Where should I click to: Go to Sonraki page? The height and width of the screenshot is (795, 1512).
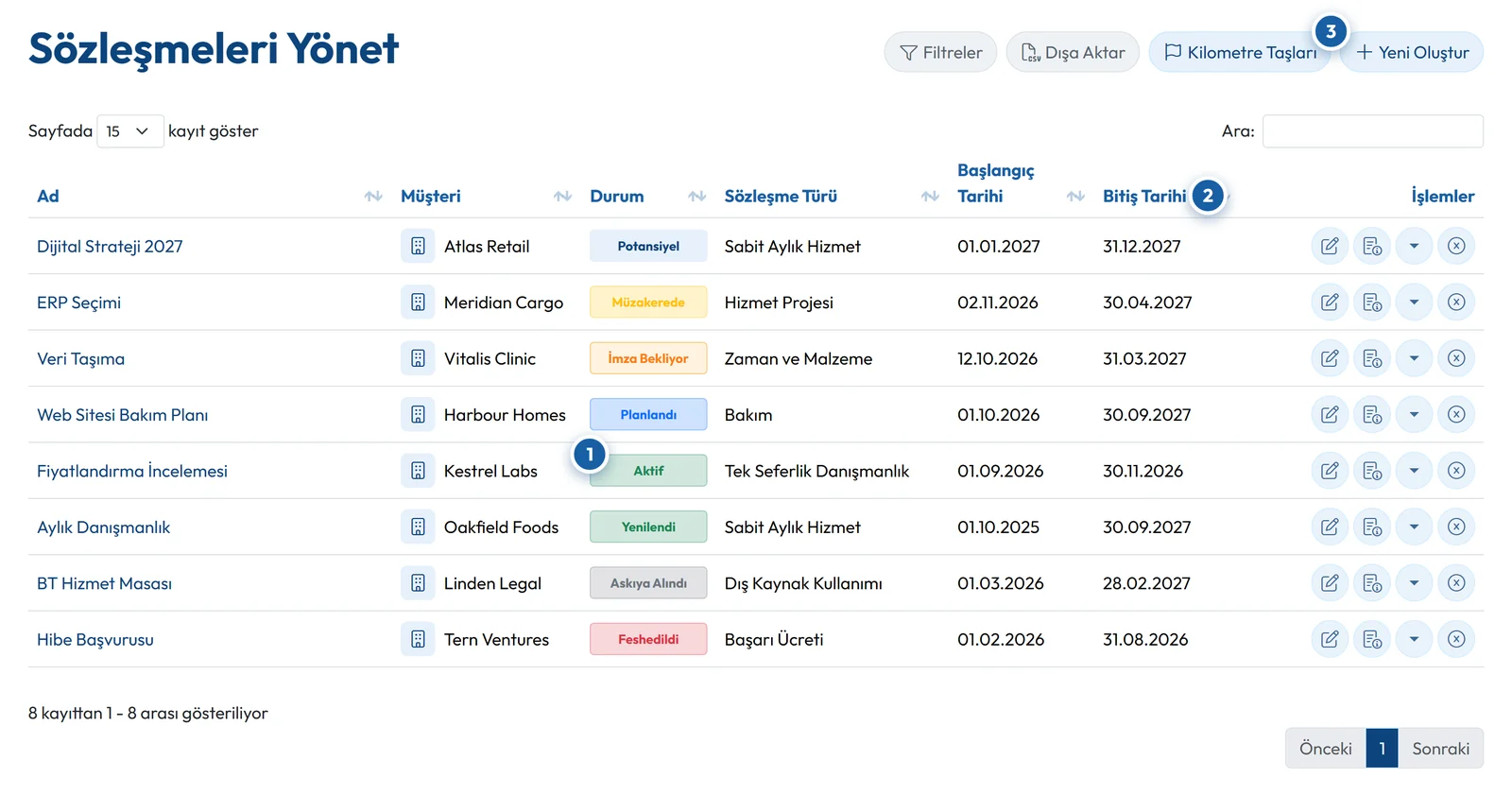pos(1440,749)
